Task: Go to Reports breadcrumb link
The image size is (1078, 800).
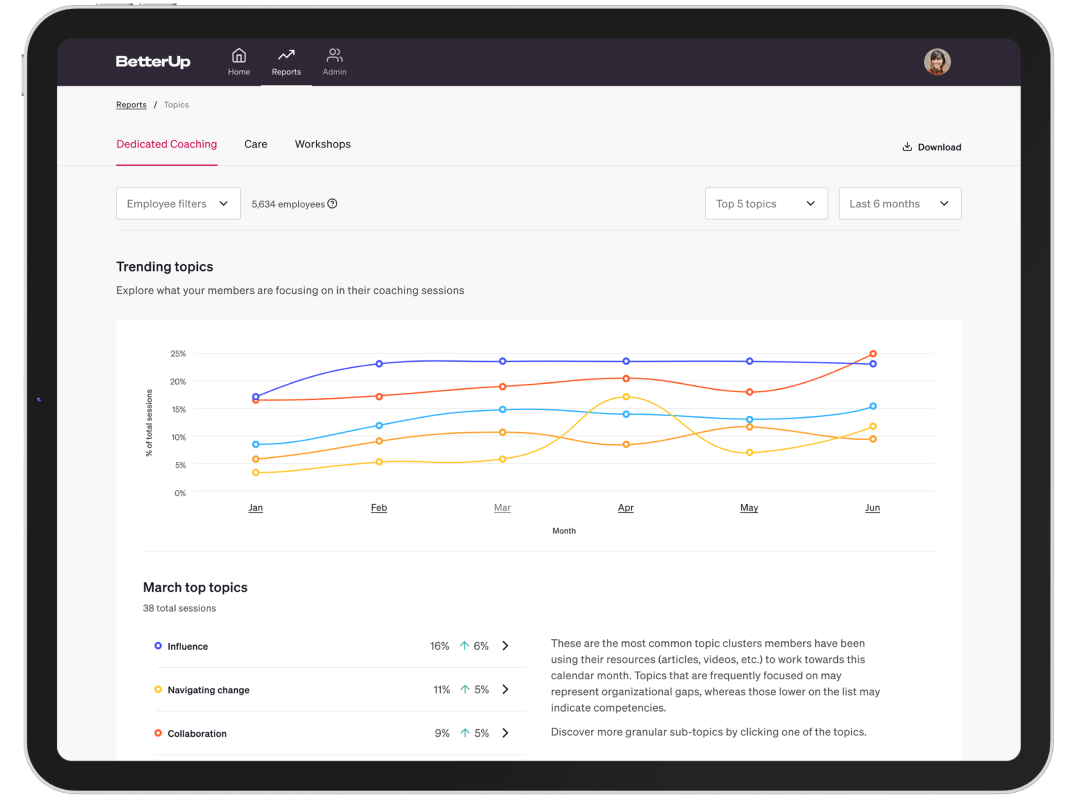Action: (131, 105)
